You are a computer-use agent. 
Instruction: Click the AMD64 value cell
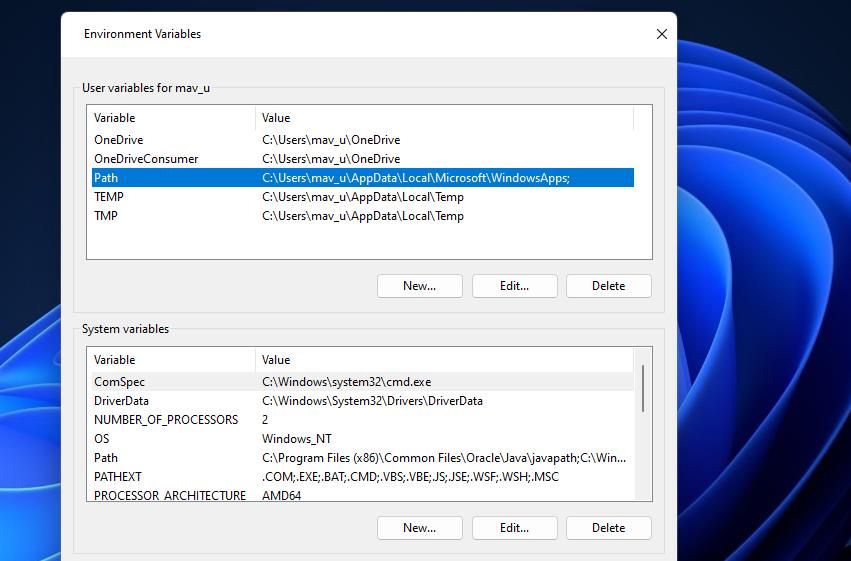281,495
